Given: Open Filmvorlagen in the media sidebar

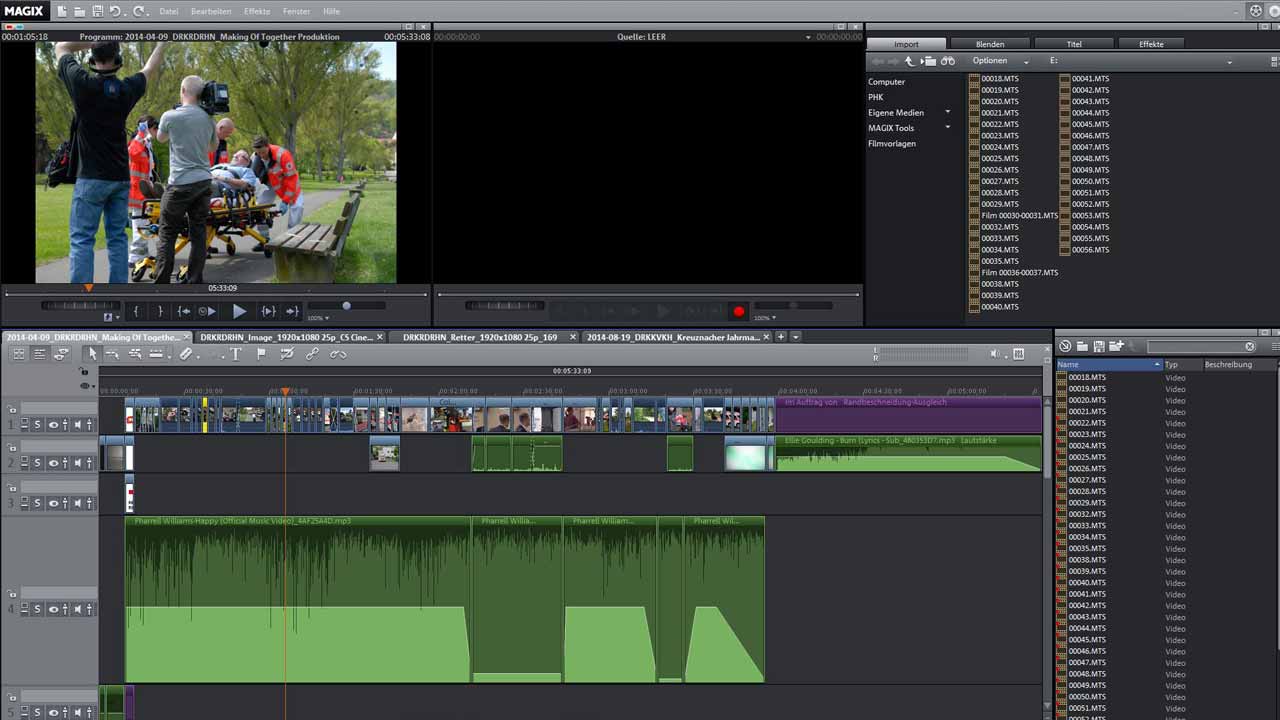Looking at the screenshot, I should (x=891, y=143).
